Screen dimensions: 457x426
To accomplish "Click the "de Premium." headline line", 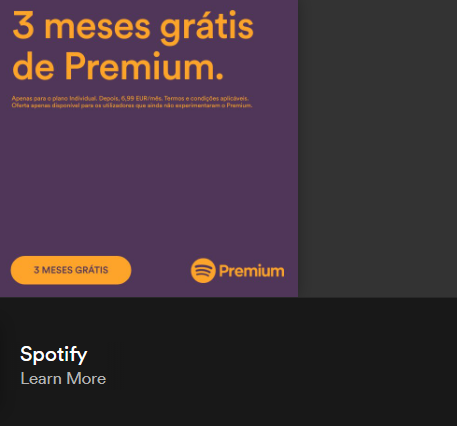I will pyautogui.click(x=118, y=67).
